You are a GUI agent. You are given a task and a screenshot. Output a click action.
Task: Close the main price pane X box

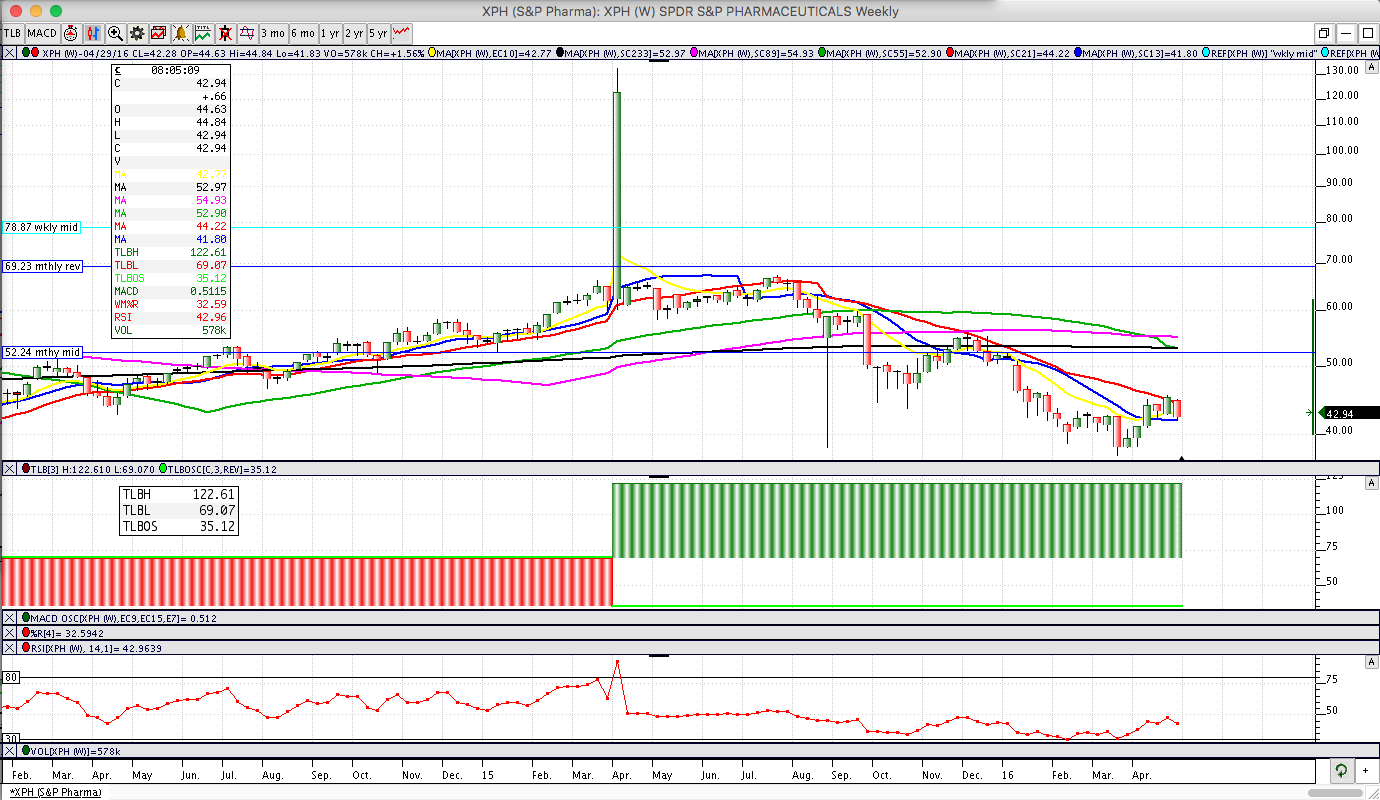click(9, 52)
